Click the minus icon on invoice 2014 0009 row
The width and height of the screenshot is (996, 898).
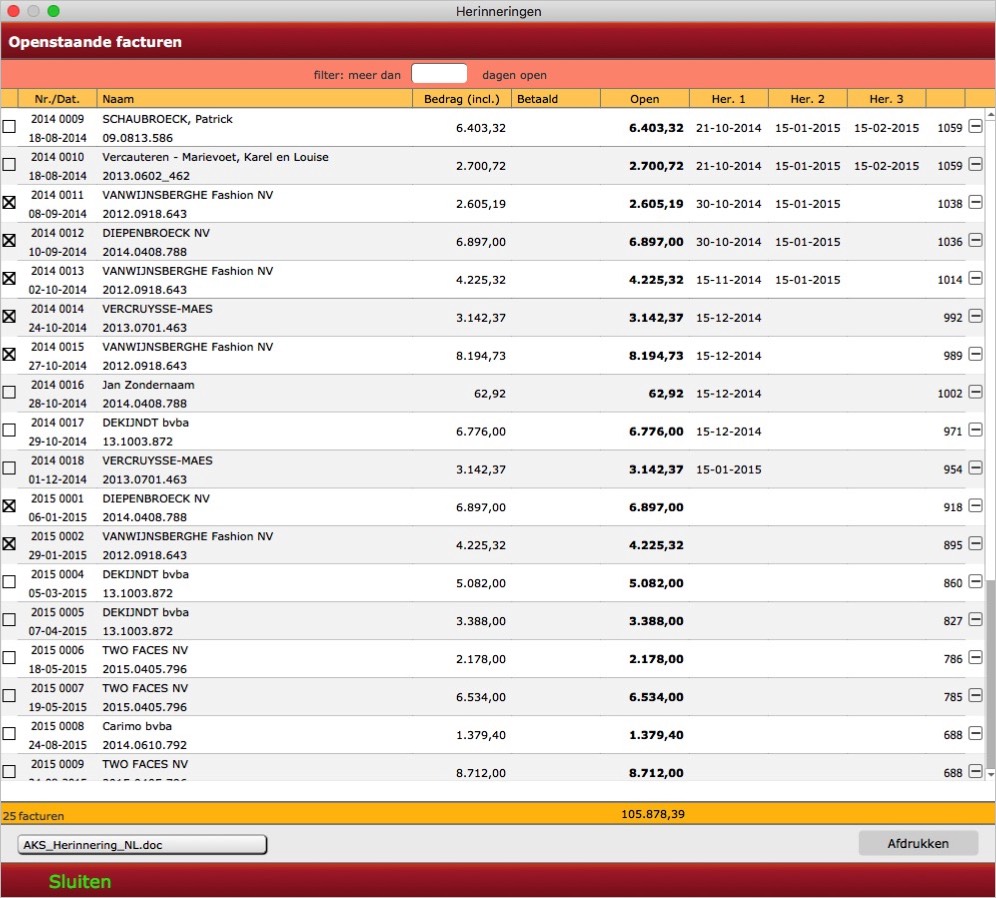tap(975, 127)
